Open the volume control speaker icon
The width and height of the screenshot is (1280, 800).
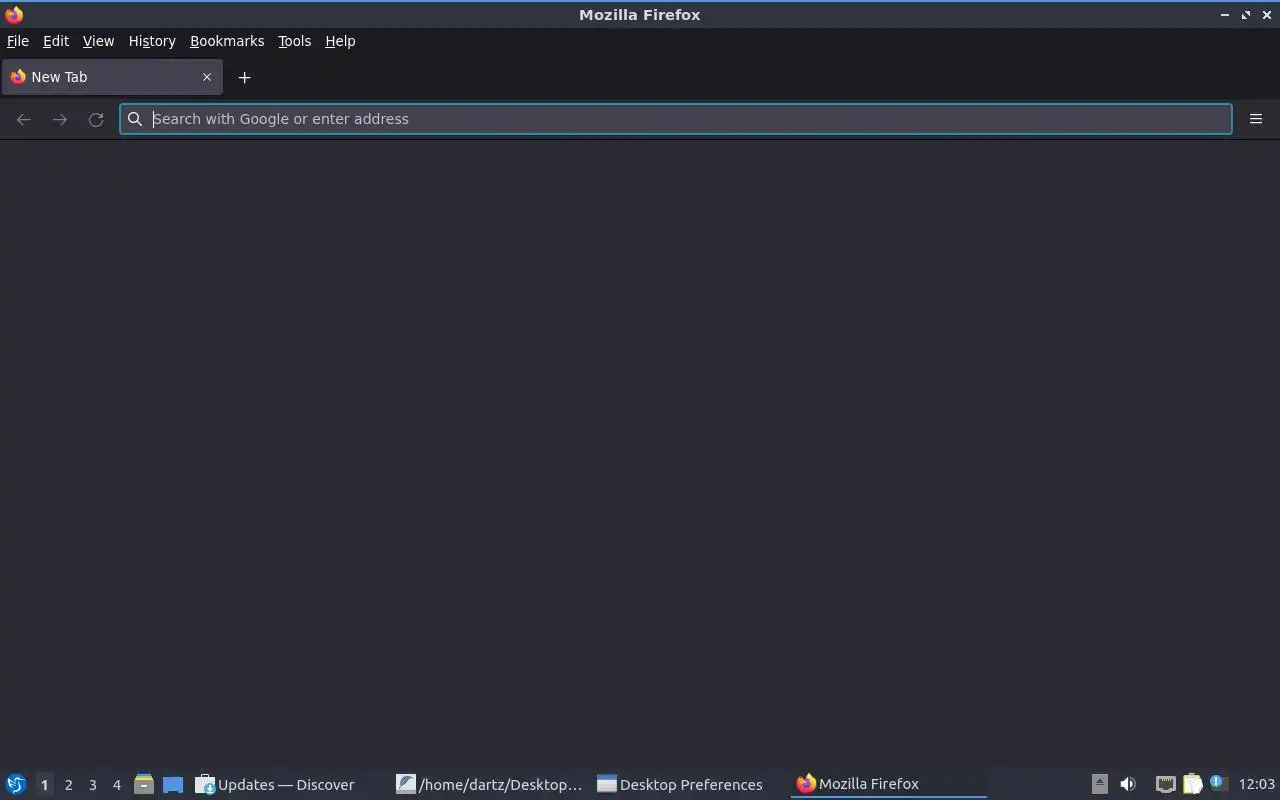(x=1128, y=784)
